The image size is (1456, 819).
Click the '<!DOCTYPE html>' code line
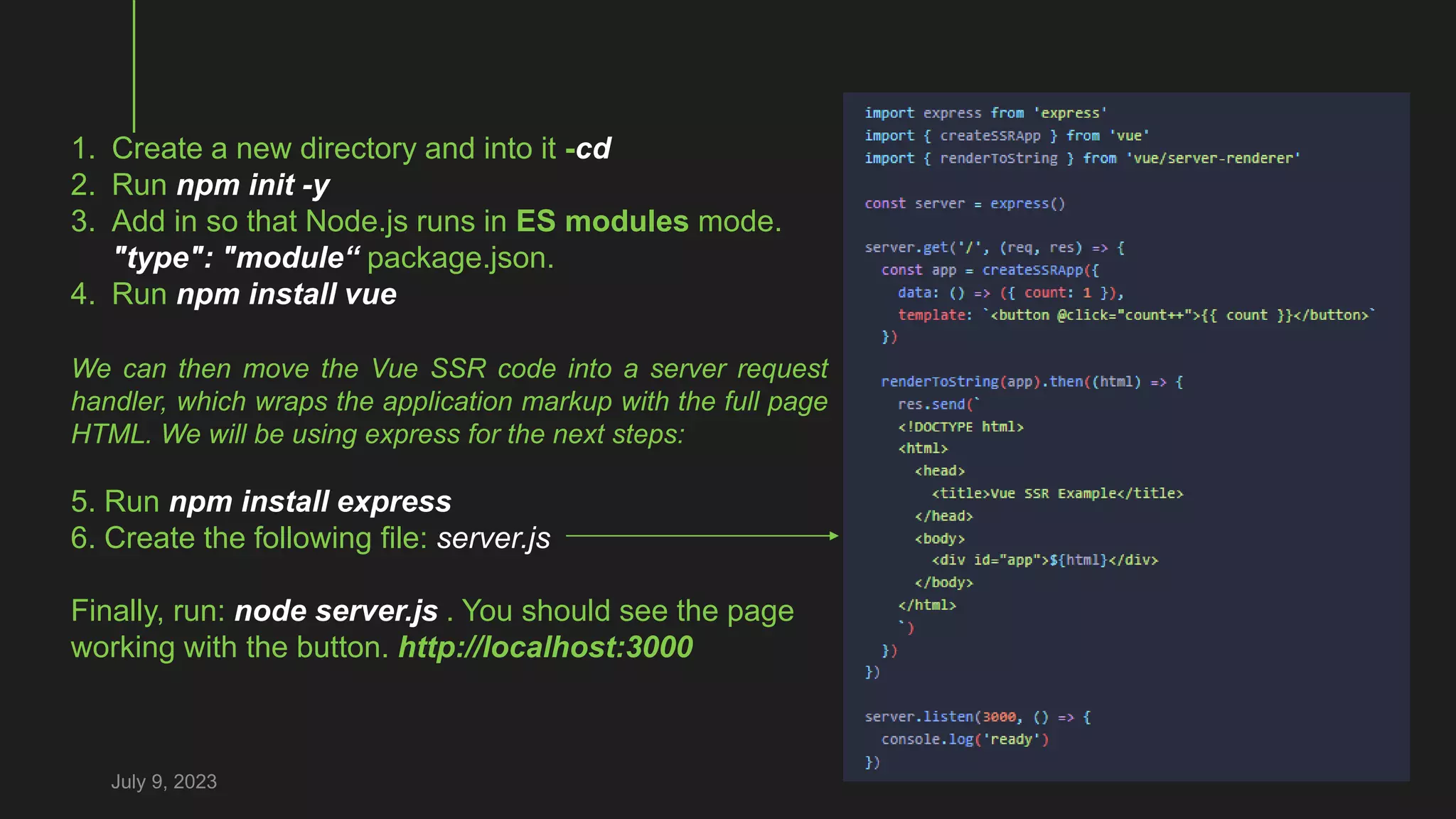(x=960, y=427)
